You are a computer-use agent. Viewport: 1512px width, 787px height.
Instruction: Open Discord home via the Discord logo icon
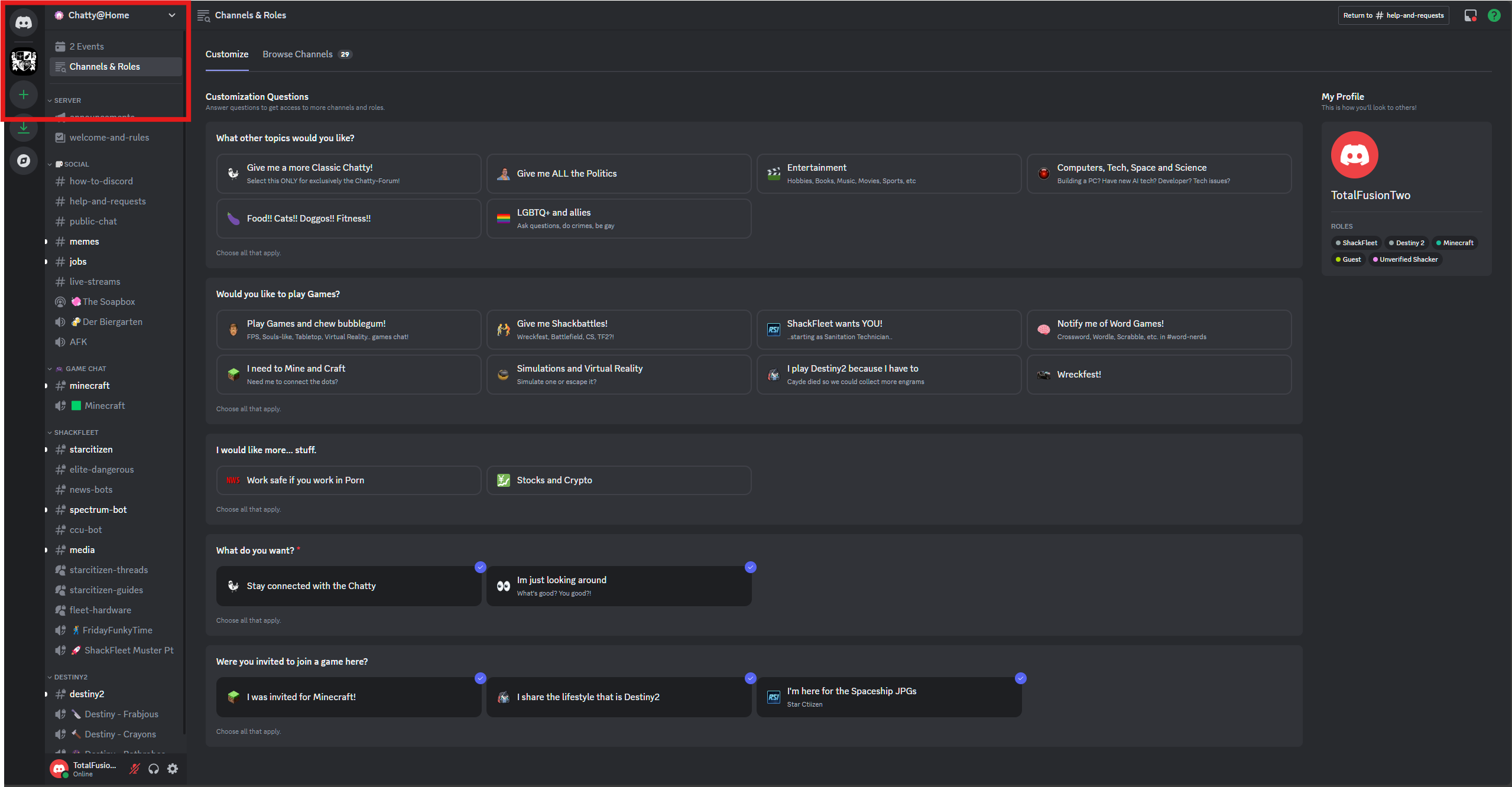click(x=23, y=22)
